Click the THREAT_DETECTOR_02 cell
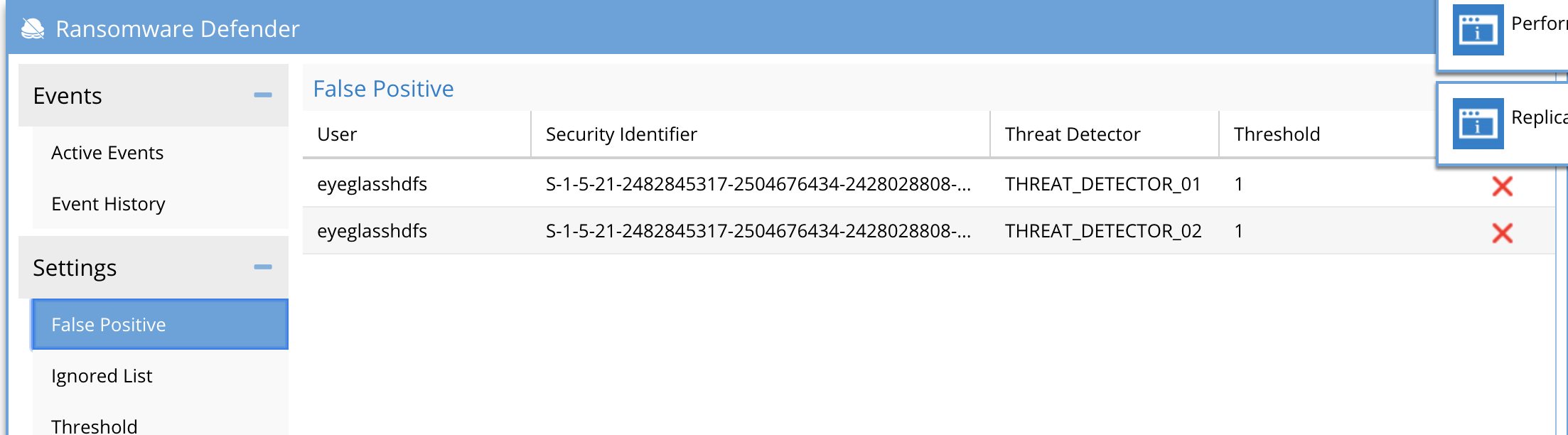Image resolution: width=1568 pixels, height=435 pixels. click(1102, 231)
